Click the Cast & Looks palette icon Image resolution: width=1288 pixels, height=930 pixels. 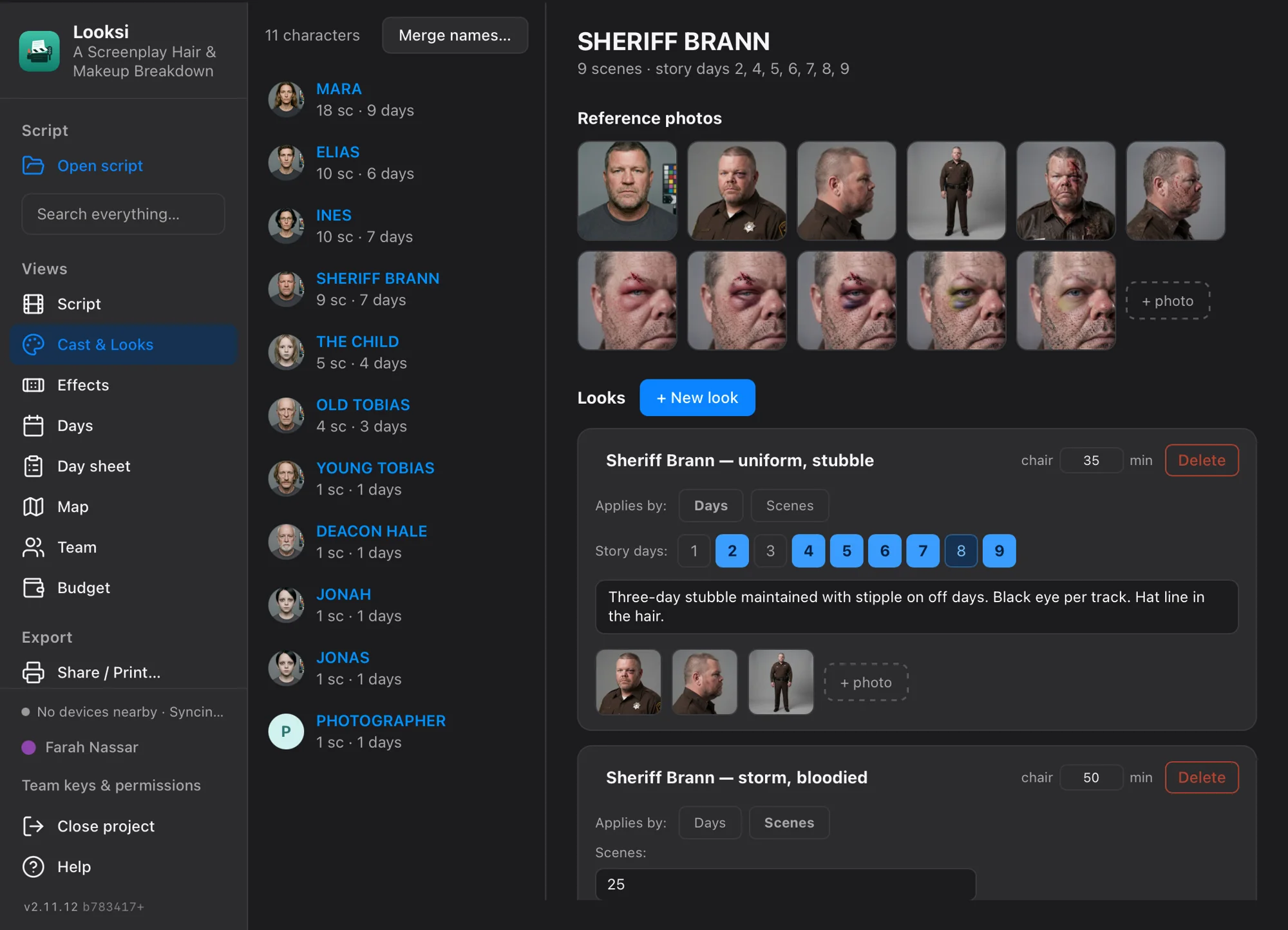coord(33,345)
